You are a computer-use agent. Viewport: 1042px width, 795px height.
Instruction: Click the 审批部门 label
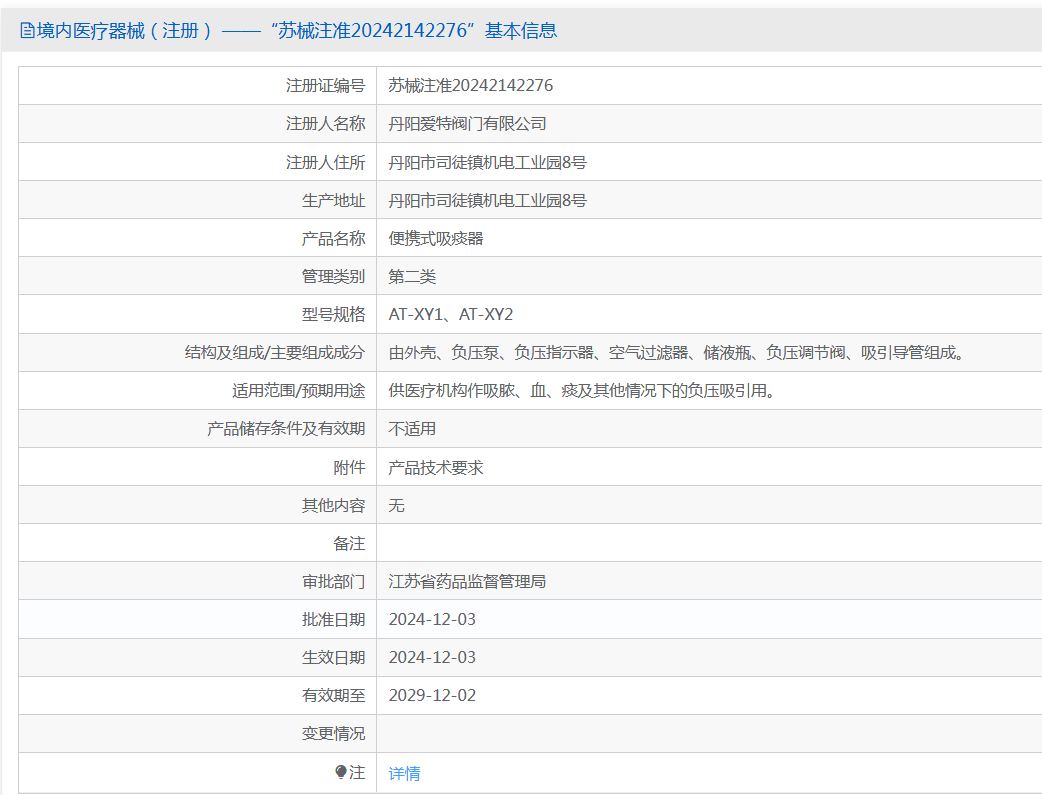[334, 581]
